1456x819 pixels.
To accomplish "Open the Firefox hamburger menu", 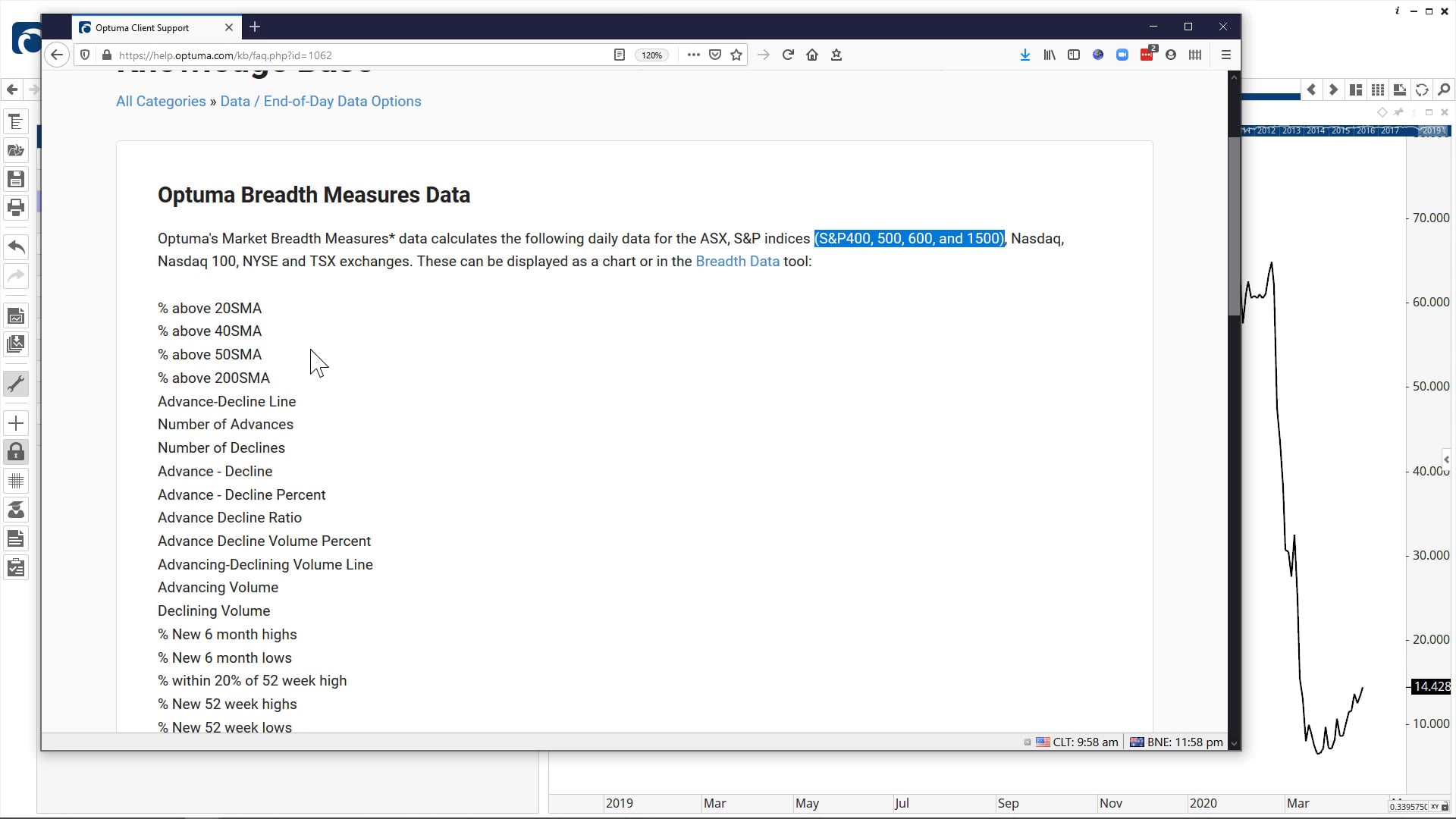I will (x=1226, y=55).
